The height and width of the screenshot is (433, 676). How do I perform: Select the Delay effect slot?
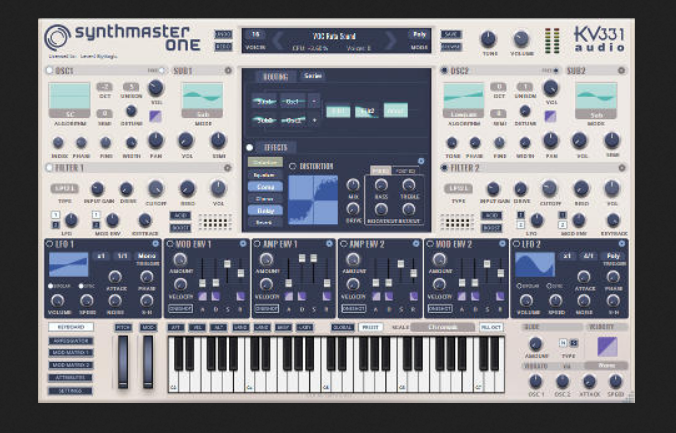click(265, 210)
